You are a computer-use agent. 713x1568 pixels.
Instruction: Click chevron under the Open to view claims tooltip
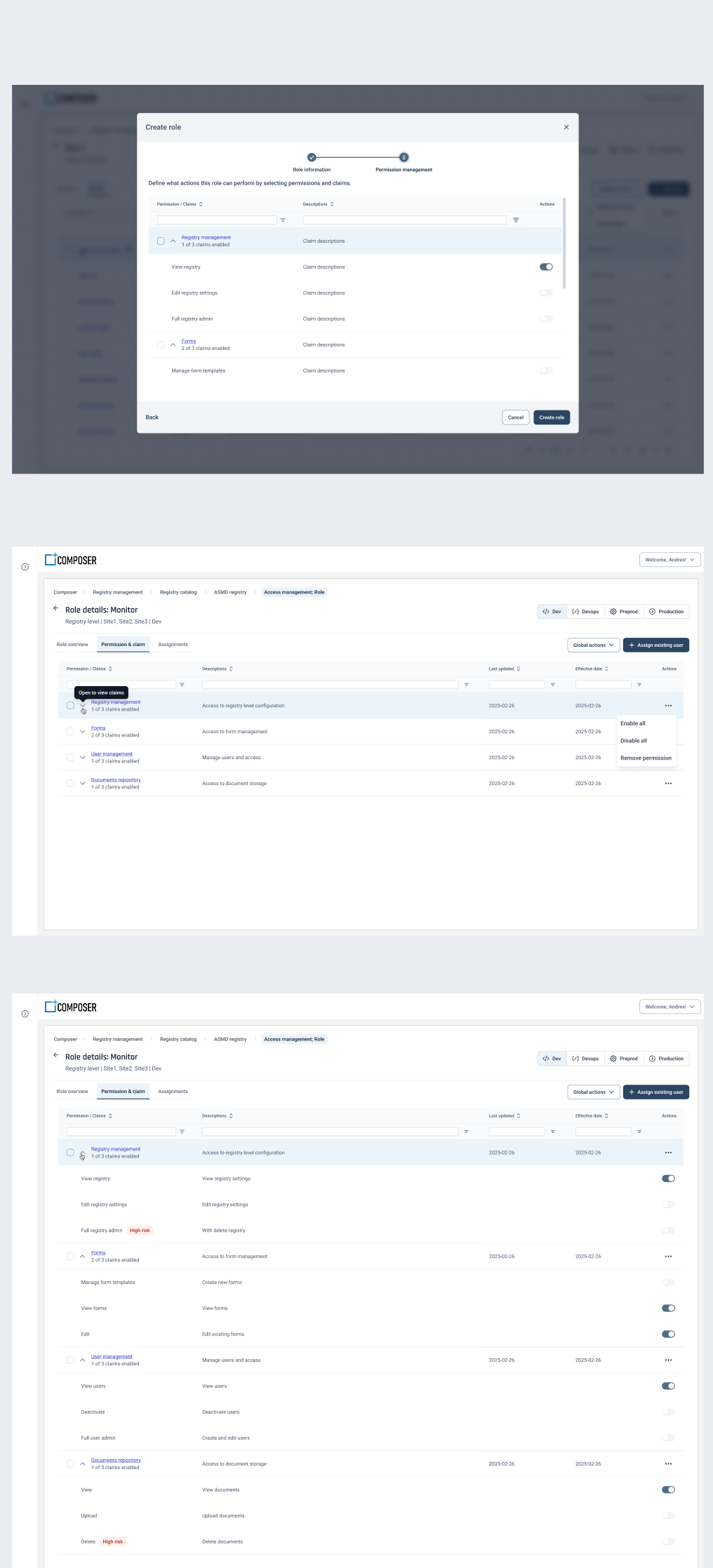(x=83, y=706)
